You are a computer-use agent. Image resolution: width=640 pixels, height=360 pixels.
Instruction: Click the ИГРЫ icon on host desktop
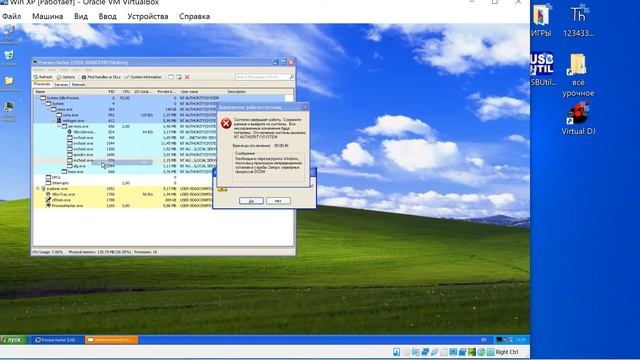coord(541,21)
